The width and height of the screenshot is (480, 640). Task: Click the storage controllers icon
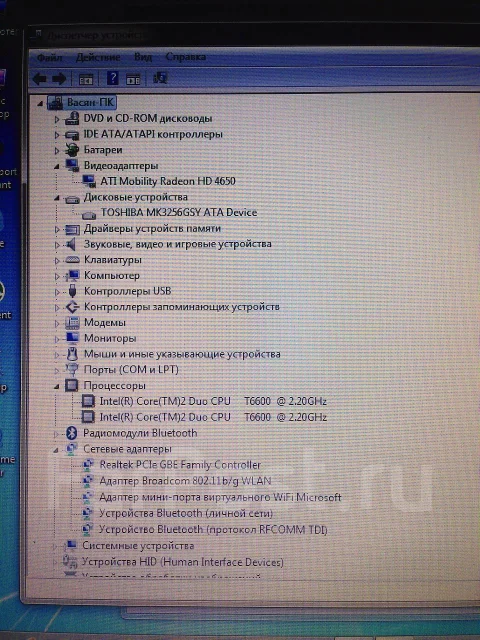point(72,307)
